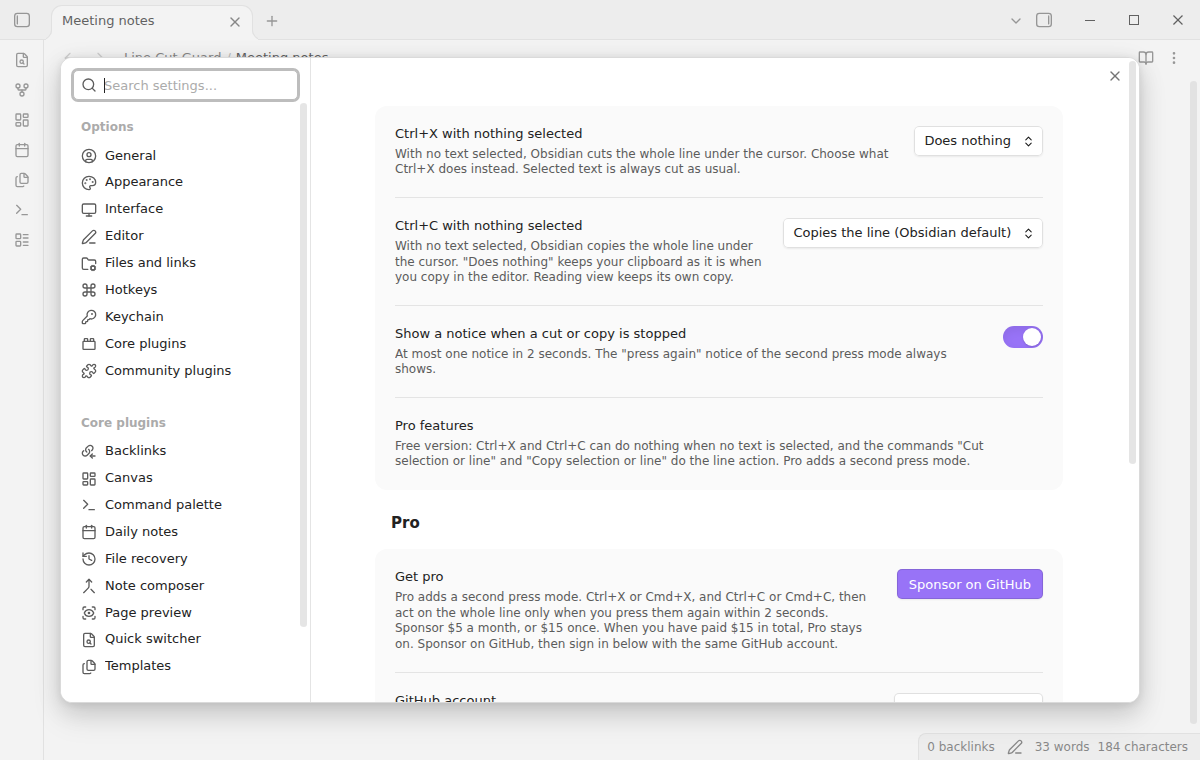
Task: Toggle notice when cut or copy stopped
Action: coord(1023,337)
